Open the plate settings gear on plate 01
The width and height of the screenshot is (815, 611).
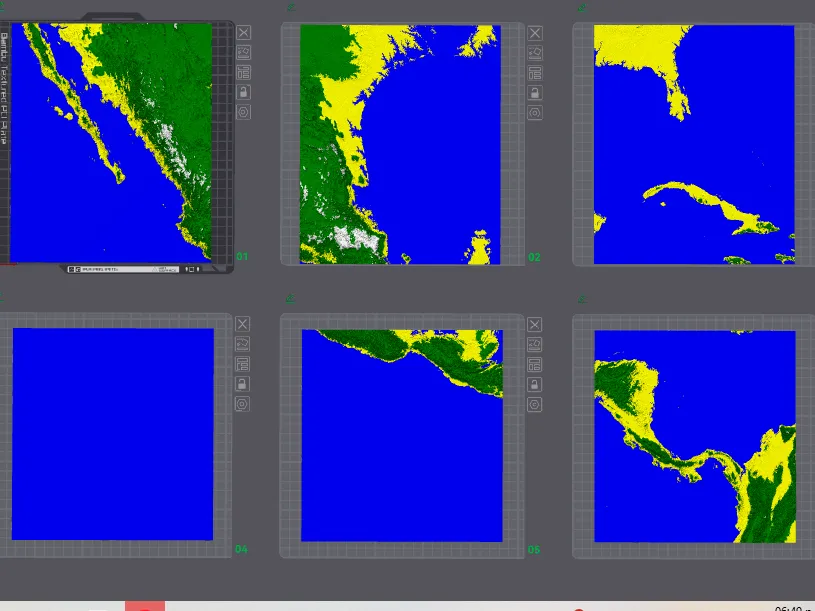coord(243,112)
